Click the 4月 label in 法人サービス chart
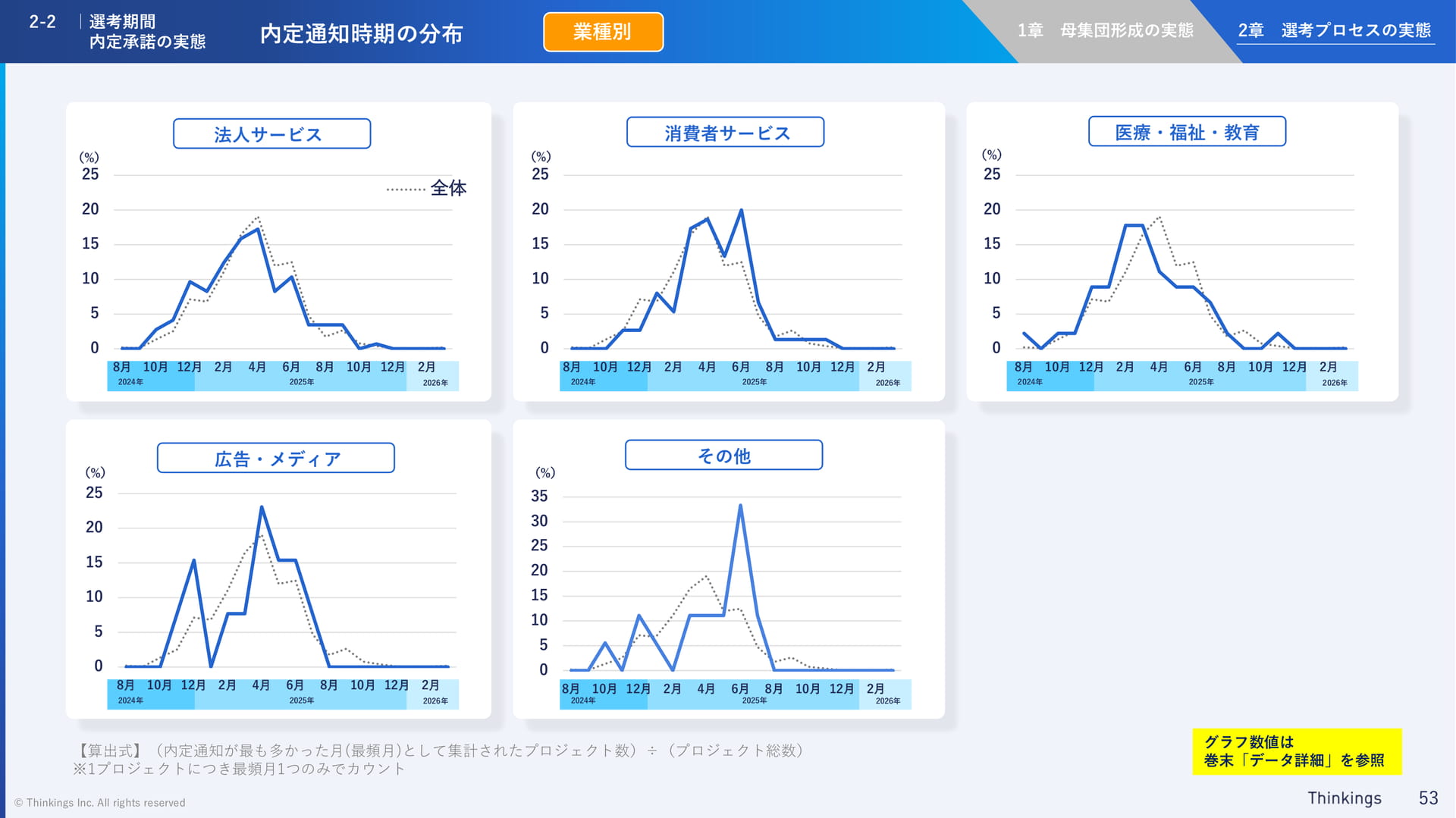1456x818 pixels. point(257,367)
